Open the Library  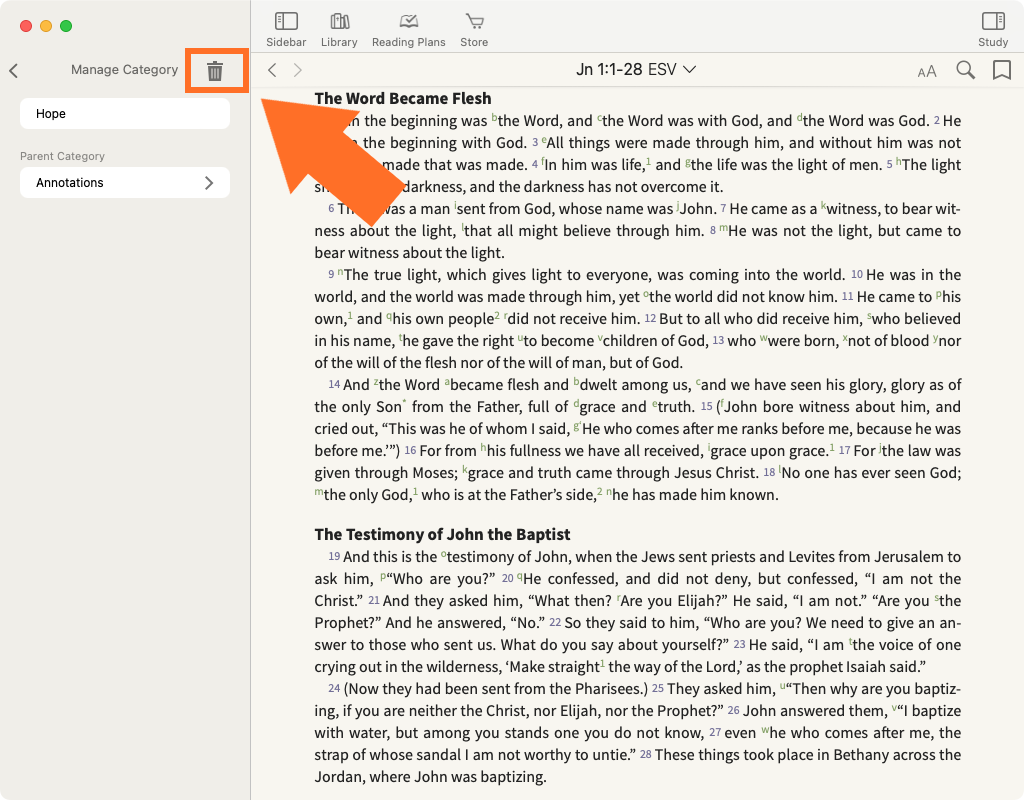pos(339,28)
